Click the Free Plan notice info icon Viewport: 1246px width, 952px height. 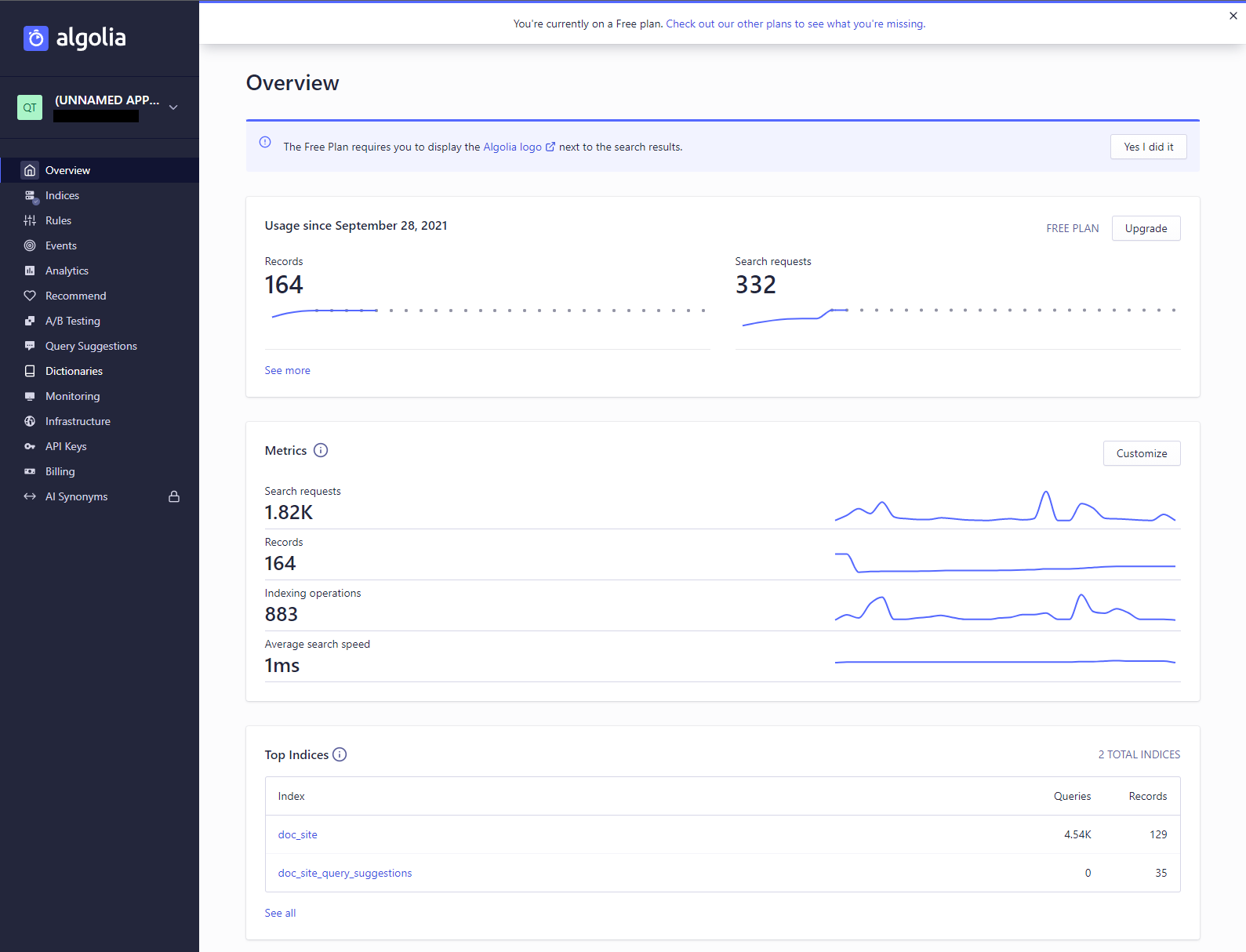(265, 142)
